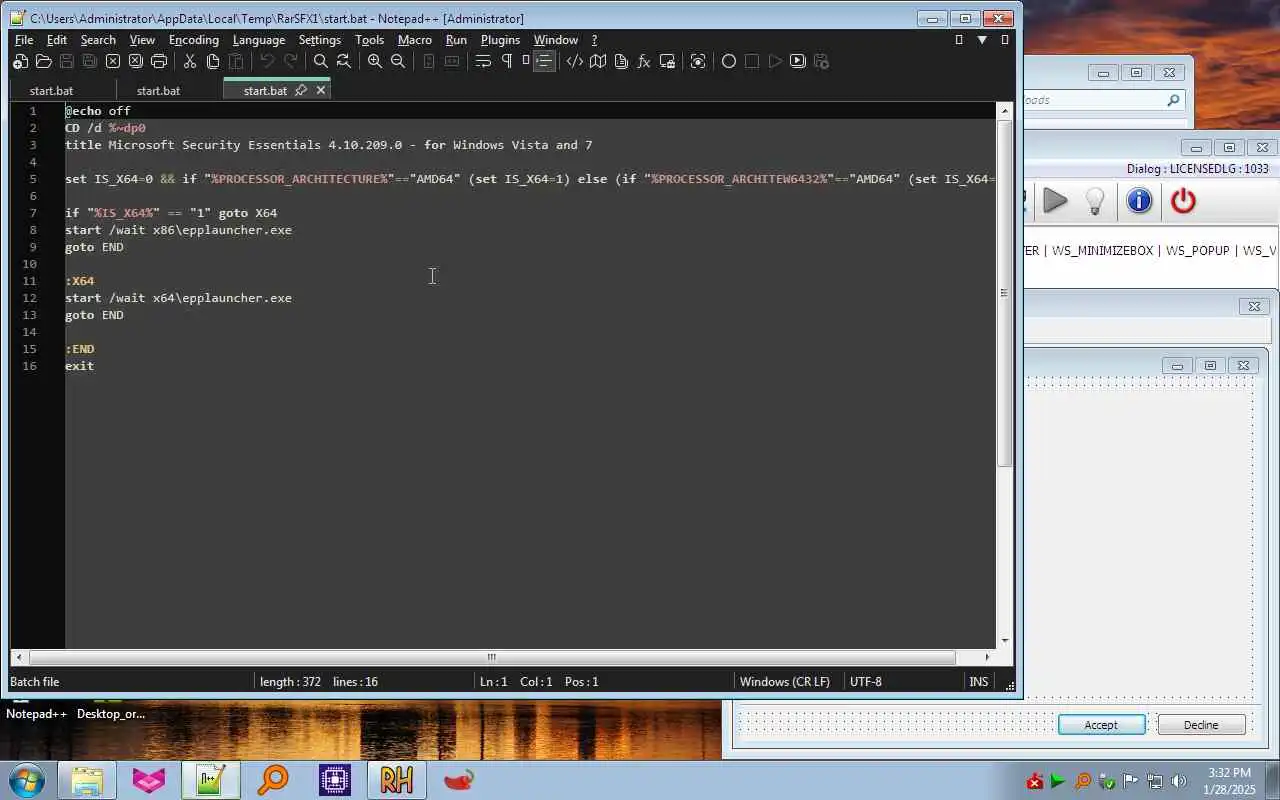Image resolution: width=1280 pixels, height=800 pixels.
Task: Click the Zoom Out toolbar icon
Action: (398, 61)
